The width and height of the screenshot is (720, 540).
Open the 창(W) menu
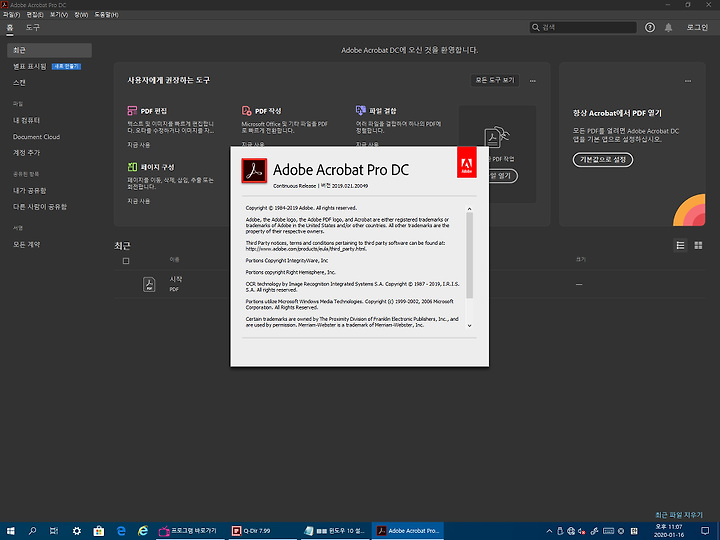click(x=81, y=15)
